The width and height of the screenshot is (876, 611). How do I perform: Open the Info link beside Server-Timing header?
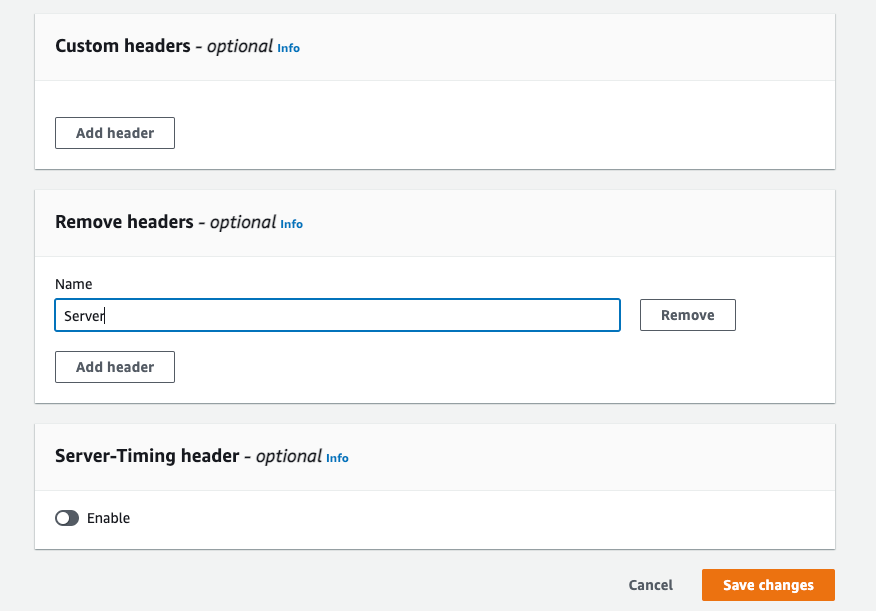coord(337,458)
